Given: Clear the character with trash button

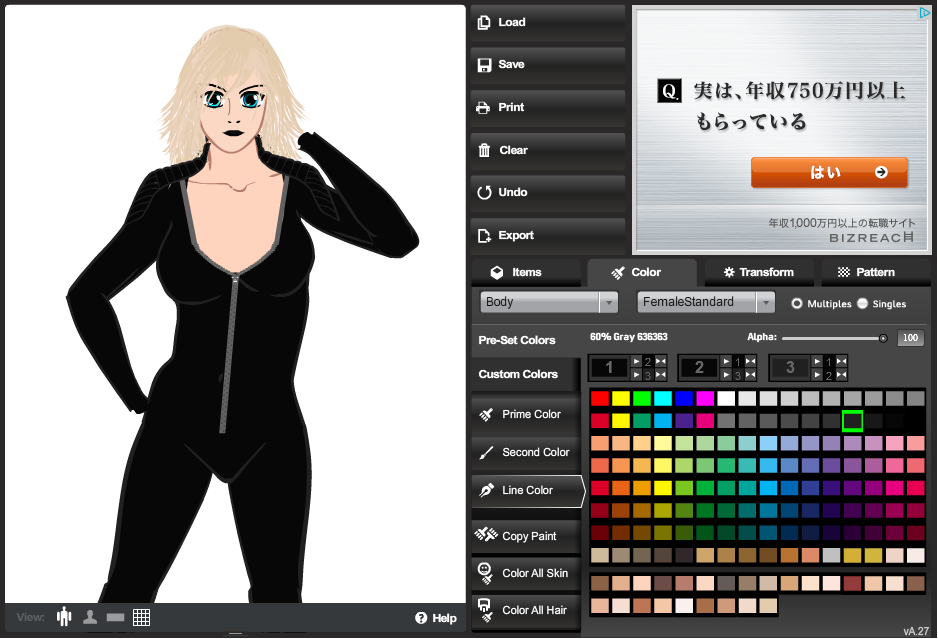Looking at the screenshot, I should (547, 150).
